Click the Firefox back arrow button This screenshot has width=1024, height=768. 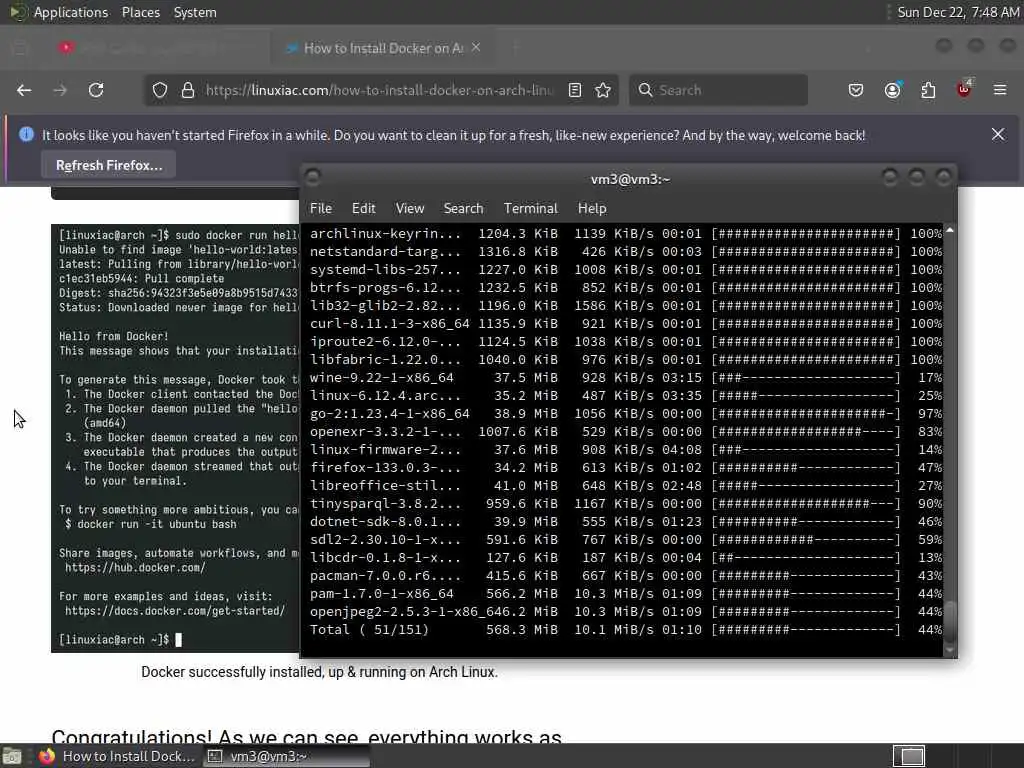(x=24, y=90)
